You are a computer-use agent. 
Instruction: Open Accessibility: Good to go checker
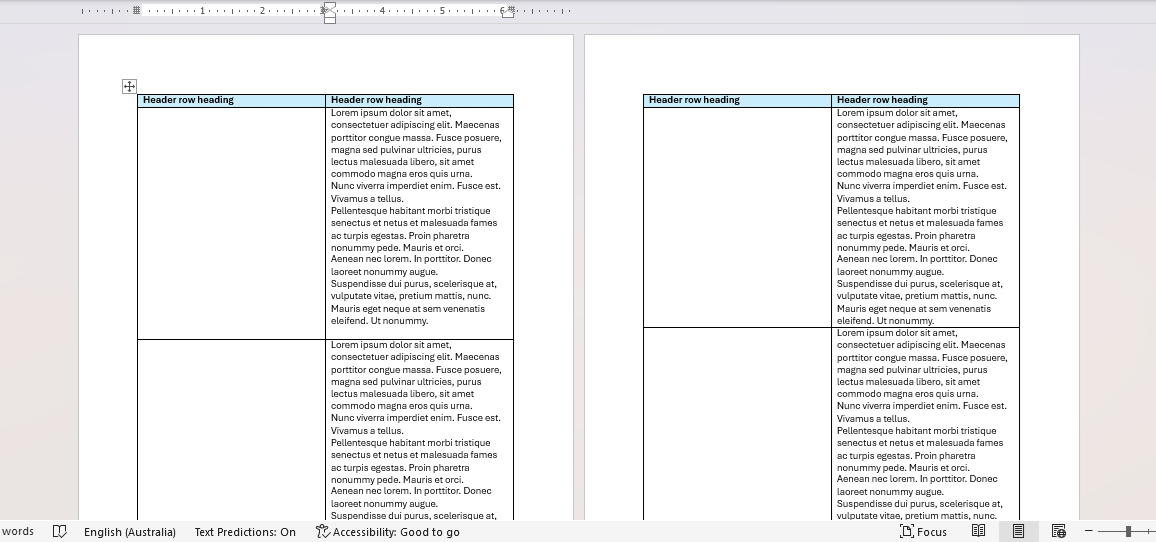pos(387,532)
